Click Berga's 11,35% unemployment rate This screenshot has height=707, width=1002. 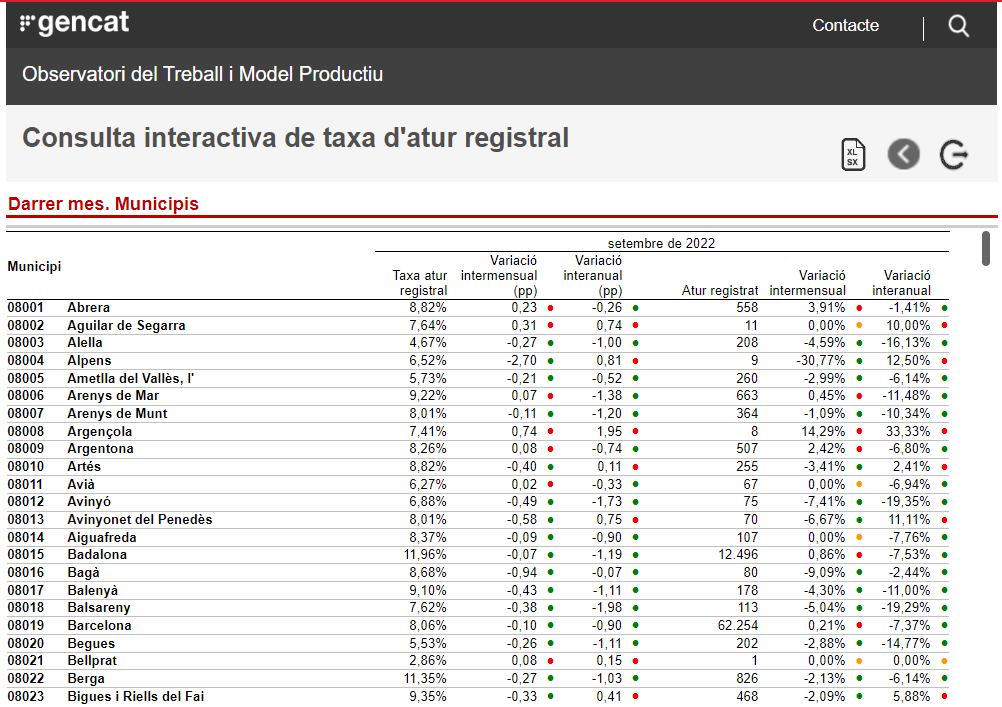[425, 679]
